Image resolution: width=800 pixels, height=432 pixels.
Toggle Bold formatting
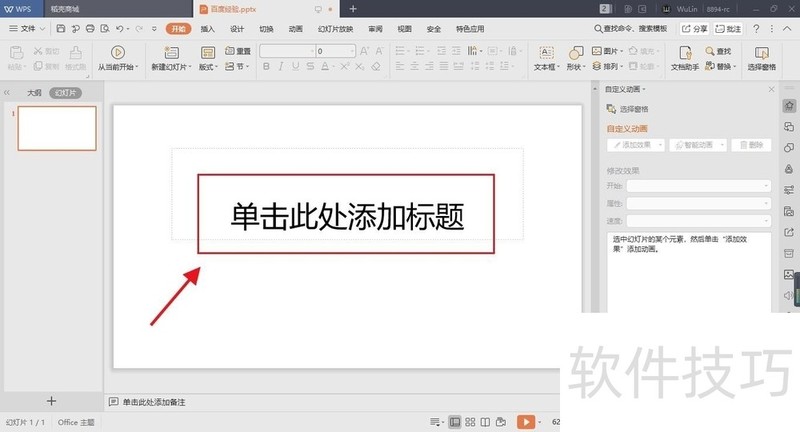pyautogui.click(x=266, y=66)
